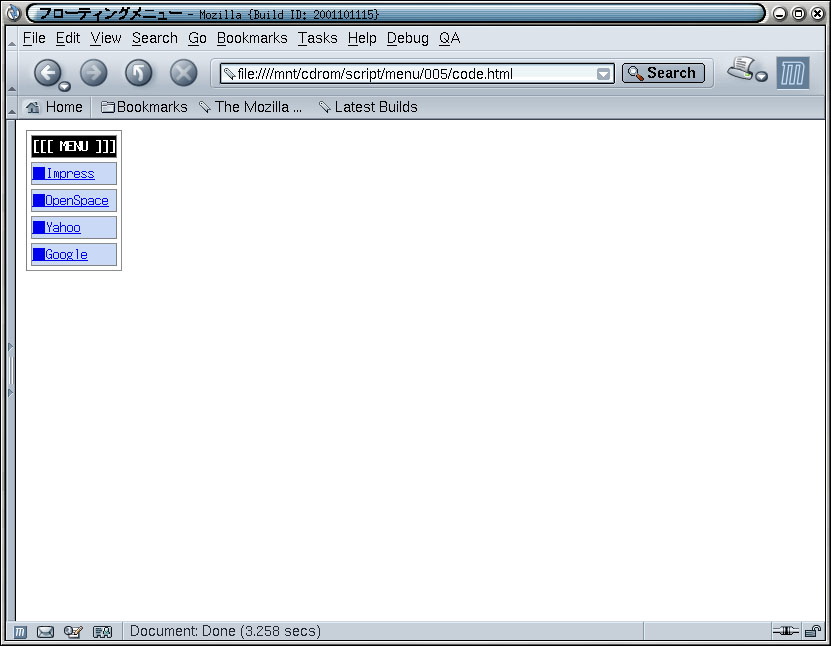This screenshot has height=646, width=831.
Task: Click the security padlock icon
Action: point(813,631)
